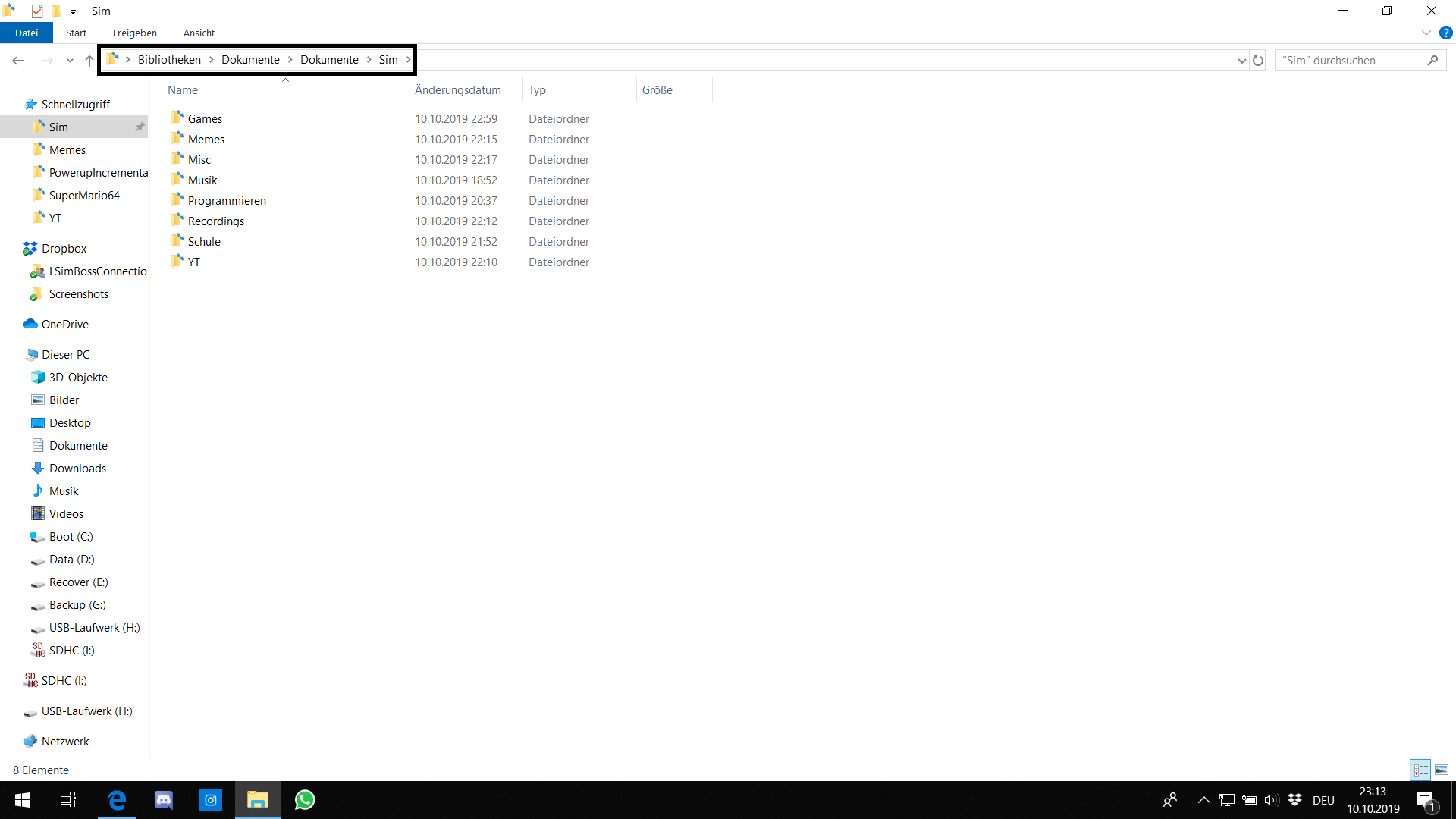Open the address bar history dropdown
Viewport: 1456px width, 819px height.
[1241, 60]
